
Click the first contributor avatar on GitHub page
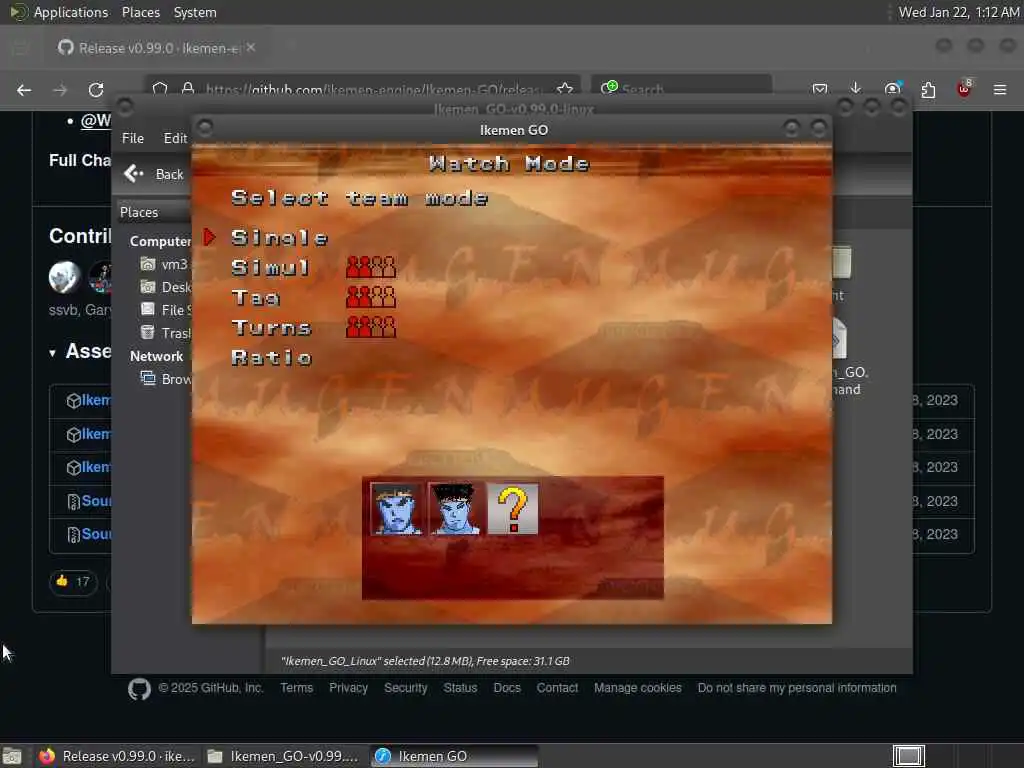click(x=64, y=276)
